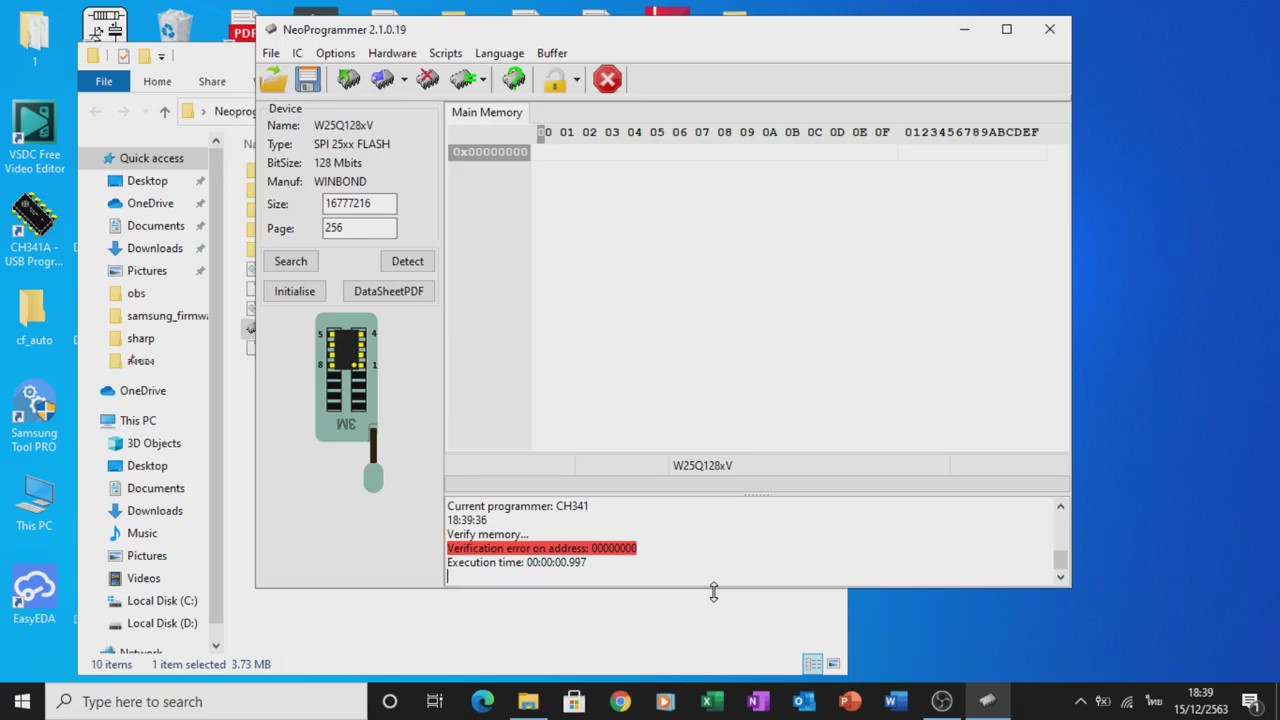Click Explorer sidebar scroll-up arrow
1280x720 pixels.
(x=216, y=140)
